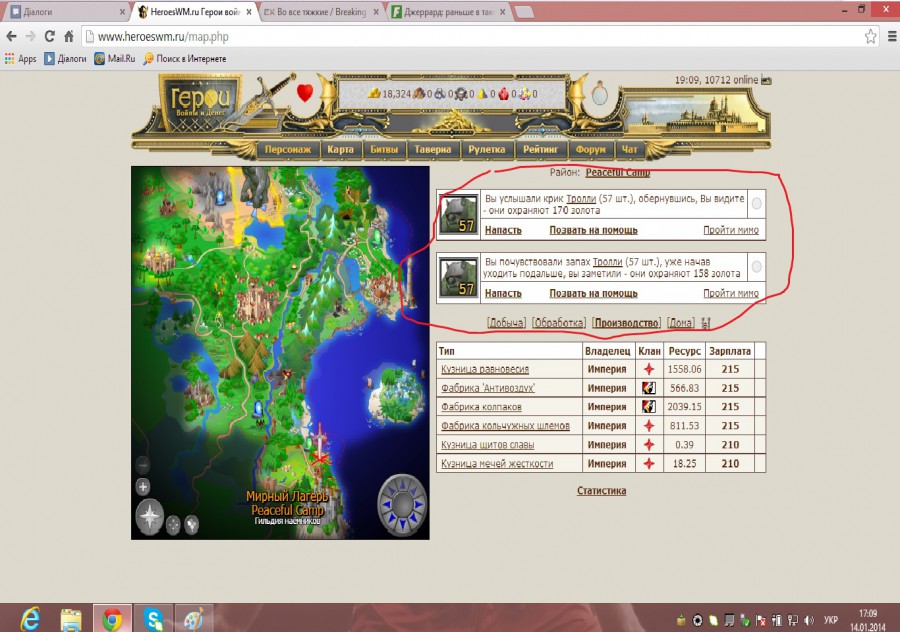Click the browser address bar URL
Screen dimensions: 900x632
point(163,37)
